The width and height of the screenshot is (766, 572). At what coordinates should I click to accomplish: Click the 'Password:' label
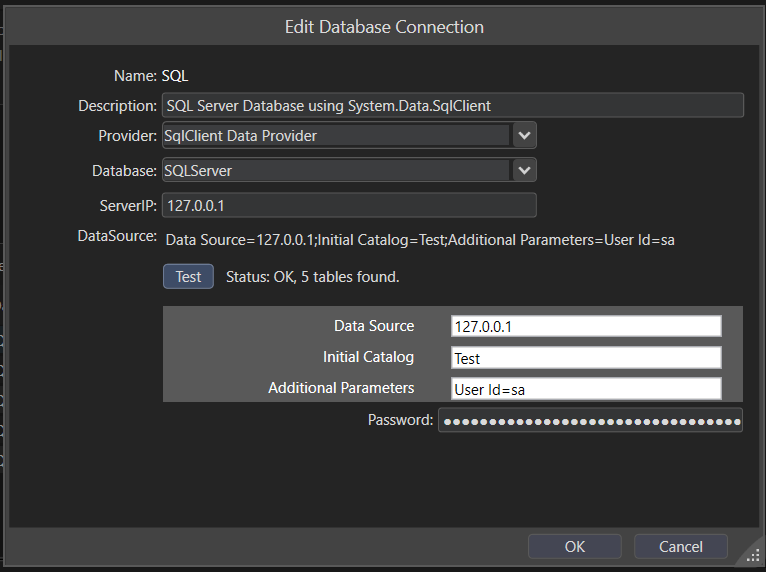click(x=401, y=420)
